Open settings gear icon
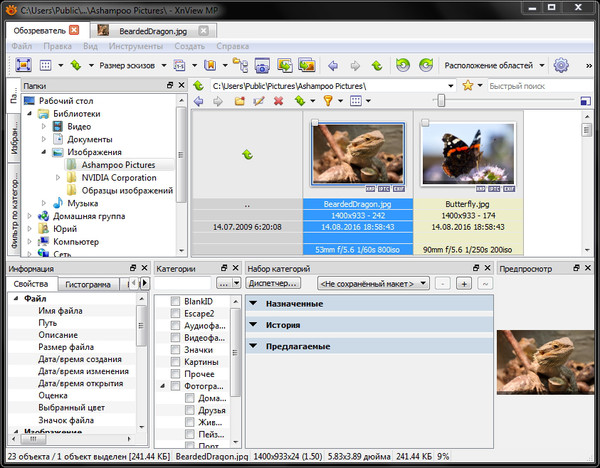This screenshot has width=600, height=468. [x=561, y=65]
